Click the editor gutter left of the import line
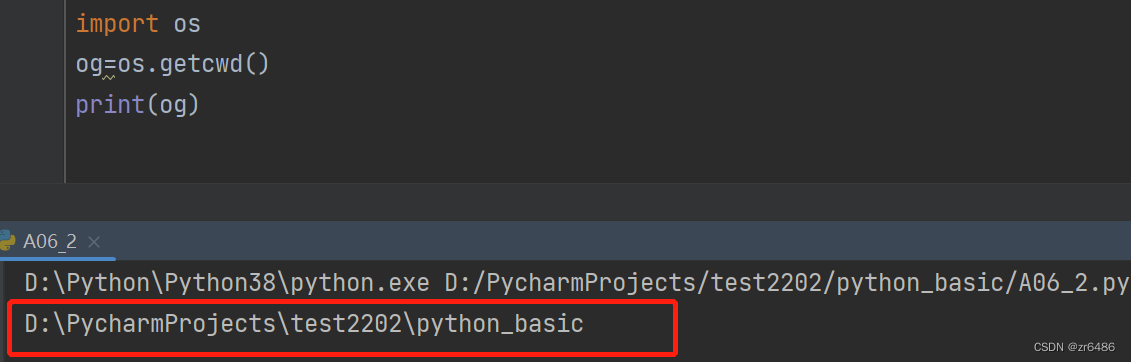The height and width of the screenshot is (362, 1131). (x=32, y=25)
